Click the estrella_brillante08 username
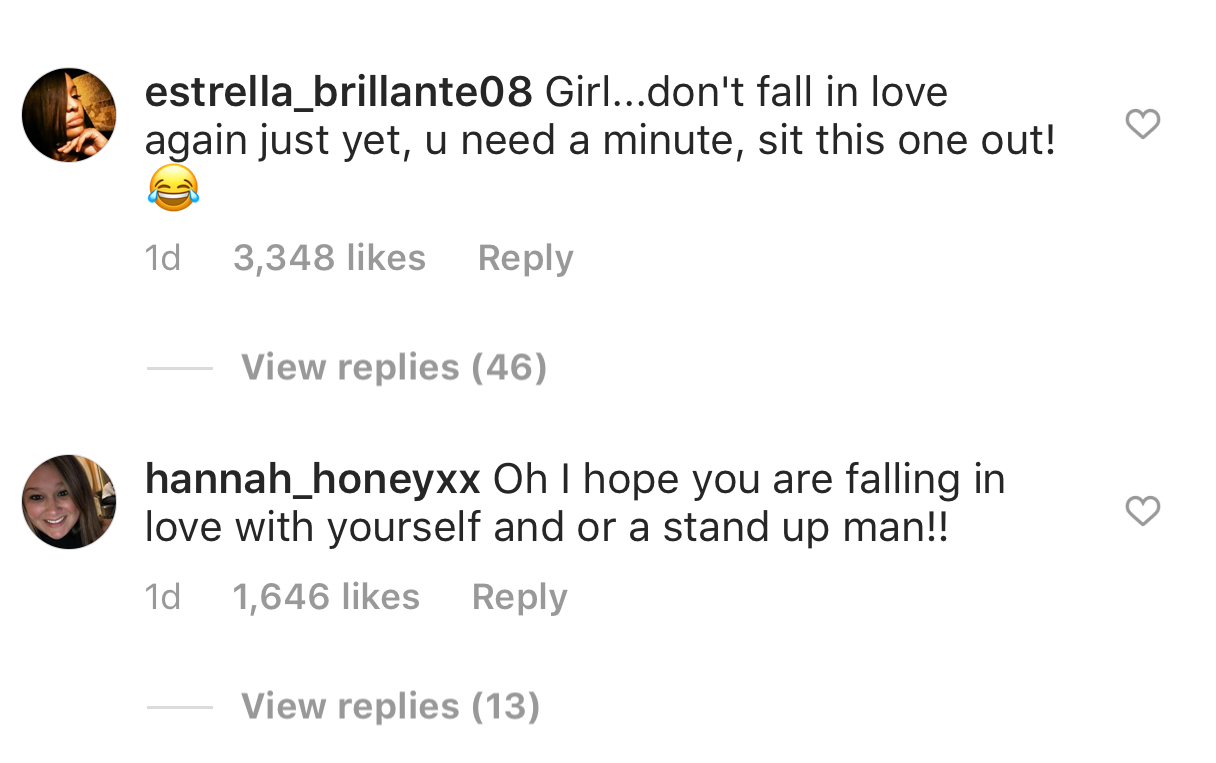The width and height of the screenshot is (1216, 763). point(338,93)
